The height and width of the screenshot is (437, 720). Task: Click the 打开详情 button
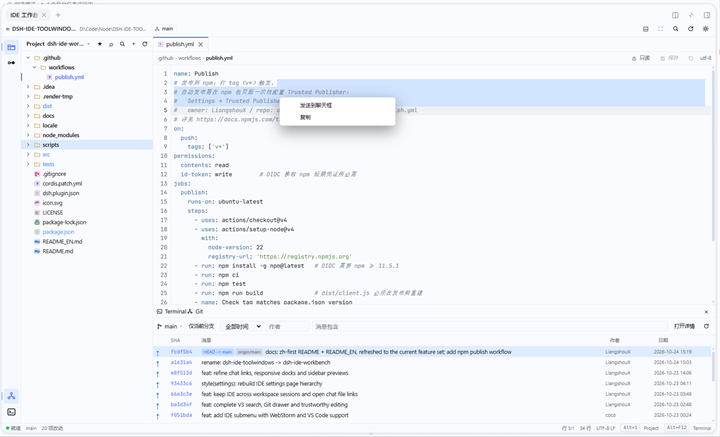[684, 326]
